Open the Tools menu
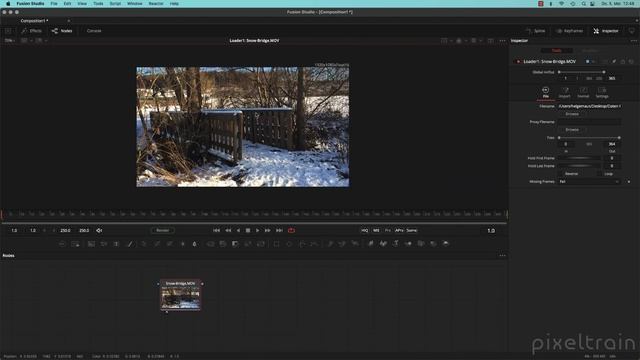Screen dimensions: 640x360 click(98, 4)
